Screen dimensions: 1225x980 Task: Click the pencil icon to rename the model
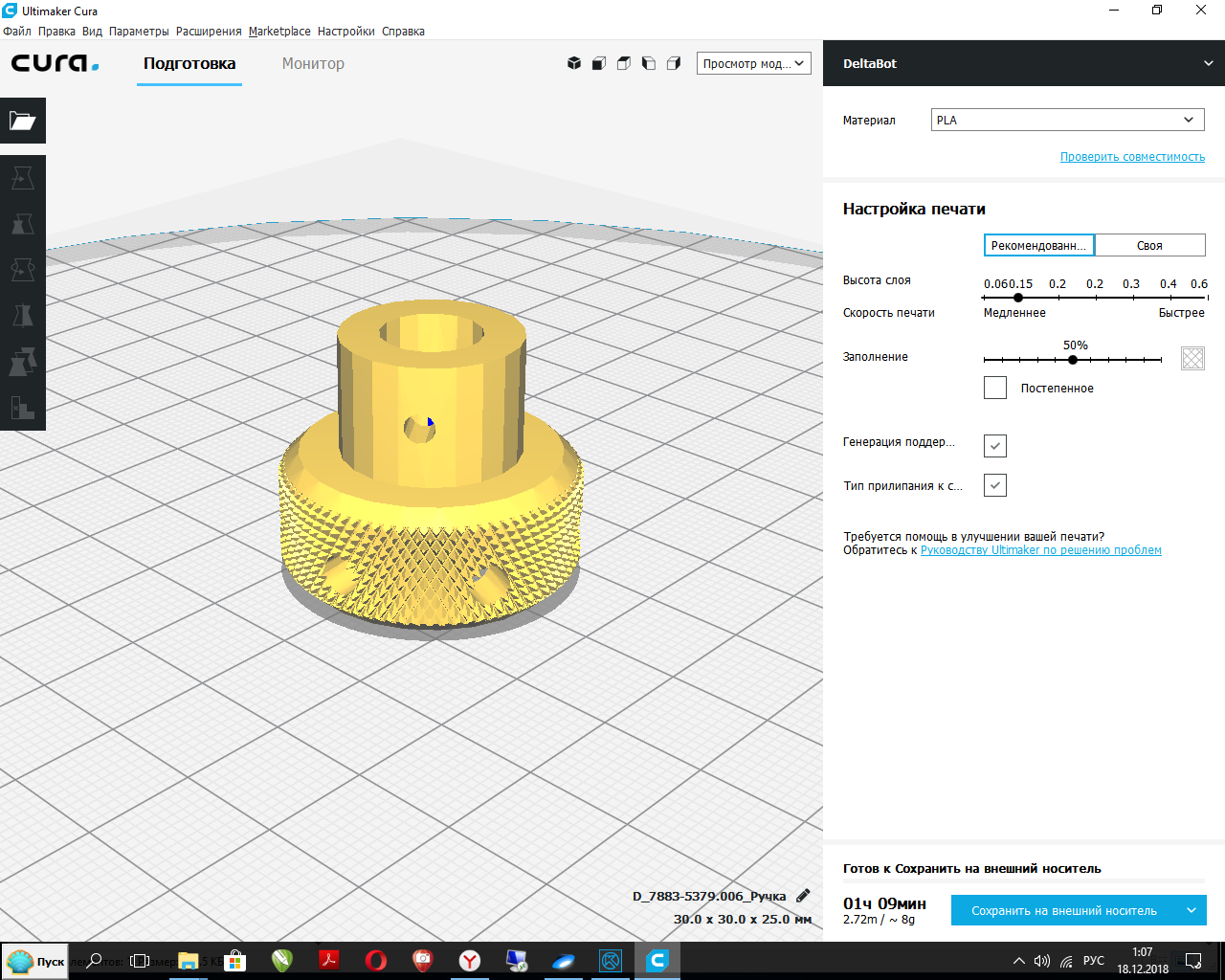(803, 896)
